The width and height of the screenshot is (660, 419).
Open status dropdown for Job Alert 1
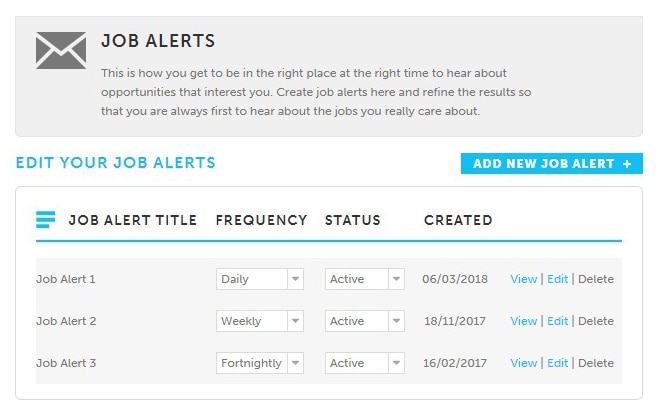(x=364, y=280)
